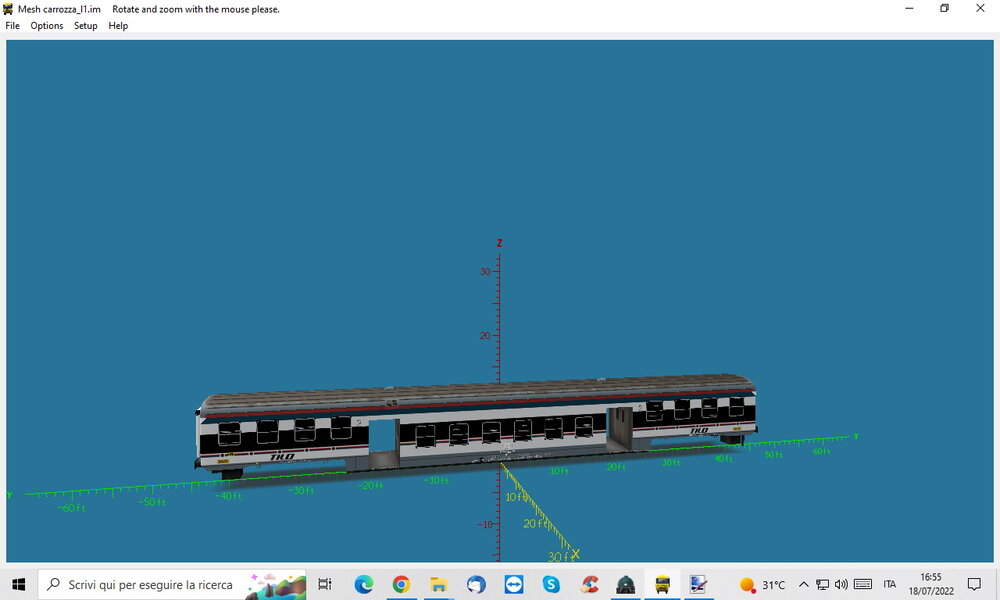Launch Google Chrome from the taskbar

[401, 584]
